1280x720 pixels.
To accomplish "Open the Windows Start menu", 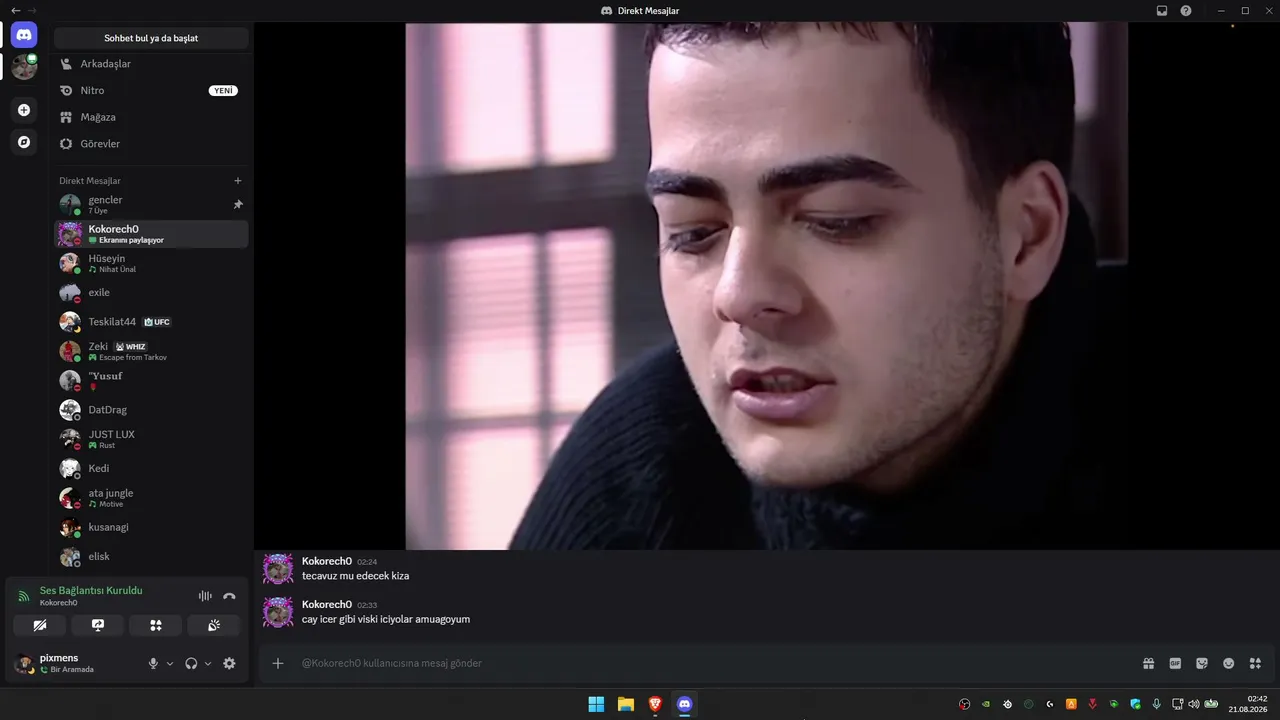I will 596,704.
